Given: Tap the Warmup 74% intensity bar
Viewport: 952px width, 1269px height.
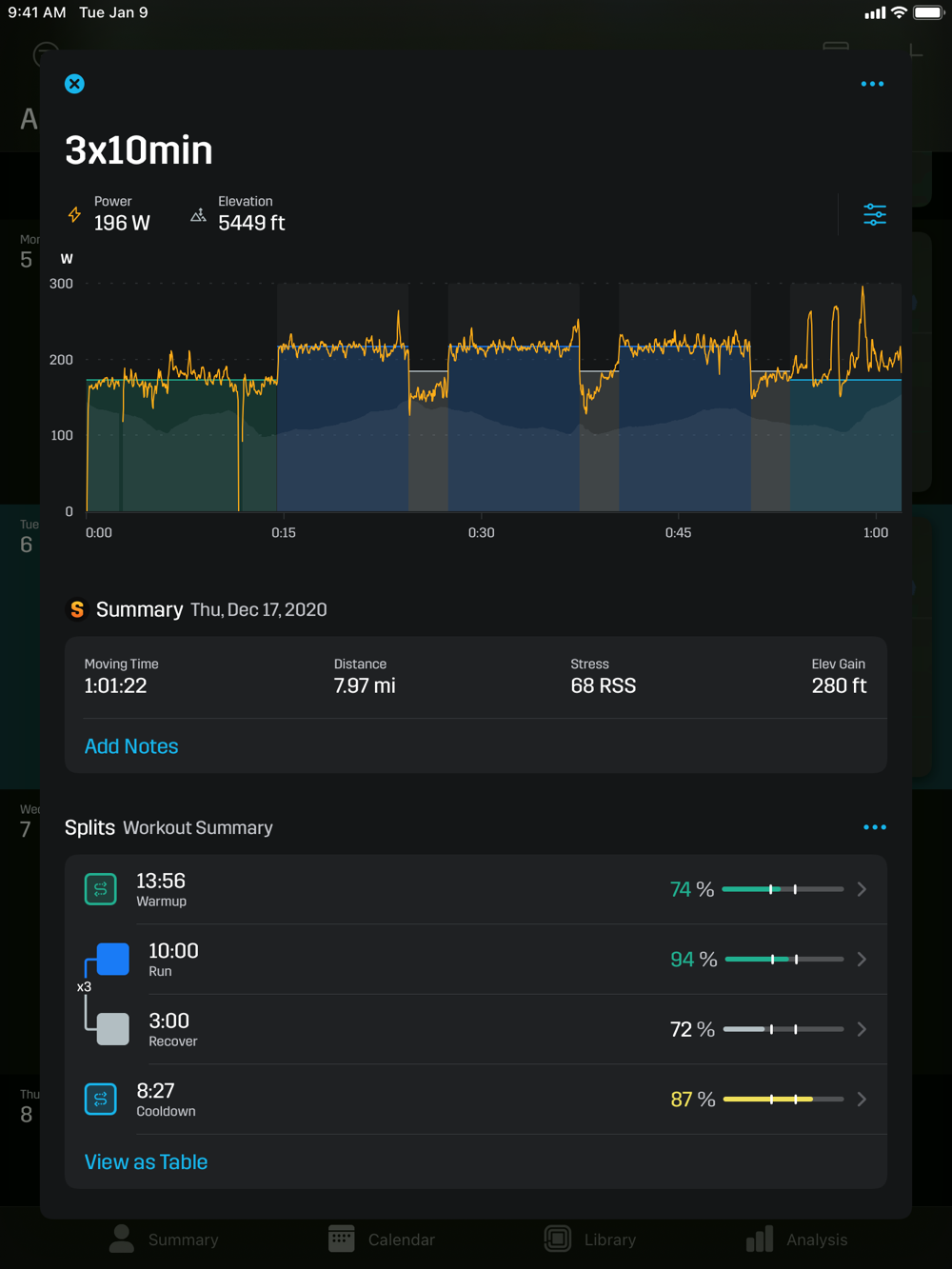Looking at the screenshot, I should 783,889.
